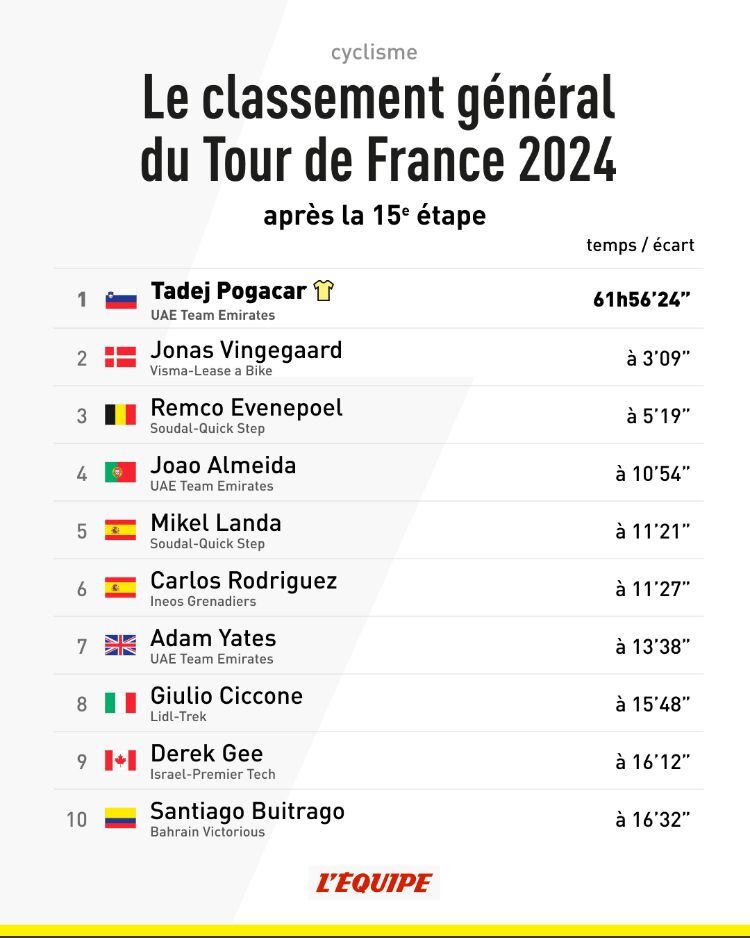
Task: Click the Slovenian flag icon
Action: pos(121,299)
